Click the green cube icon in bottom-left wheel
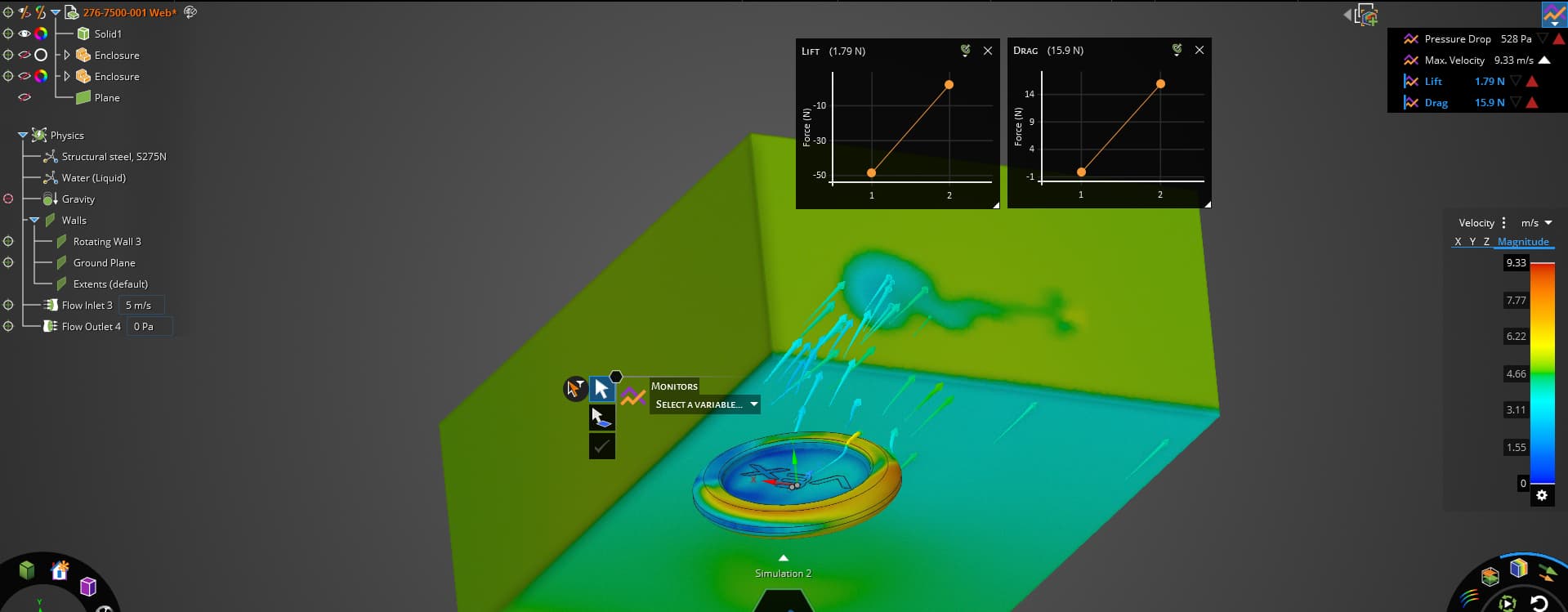 (x=27, y=570)
